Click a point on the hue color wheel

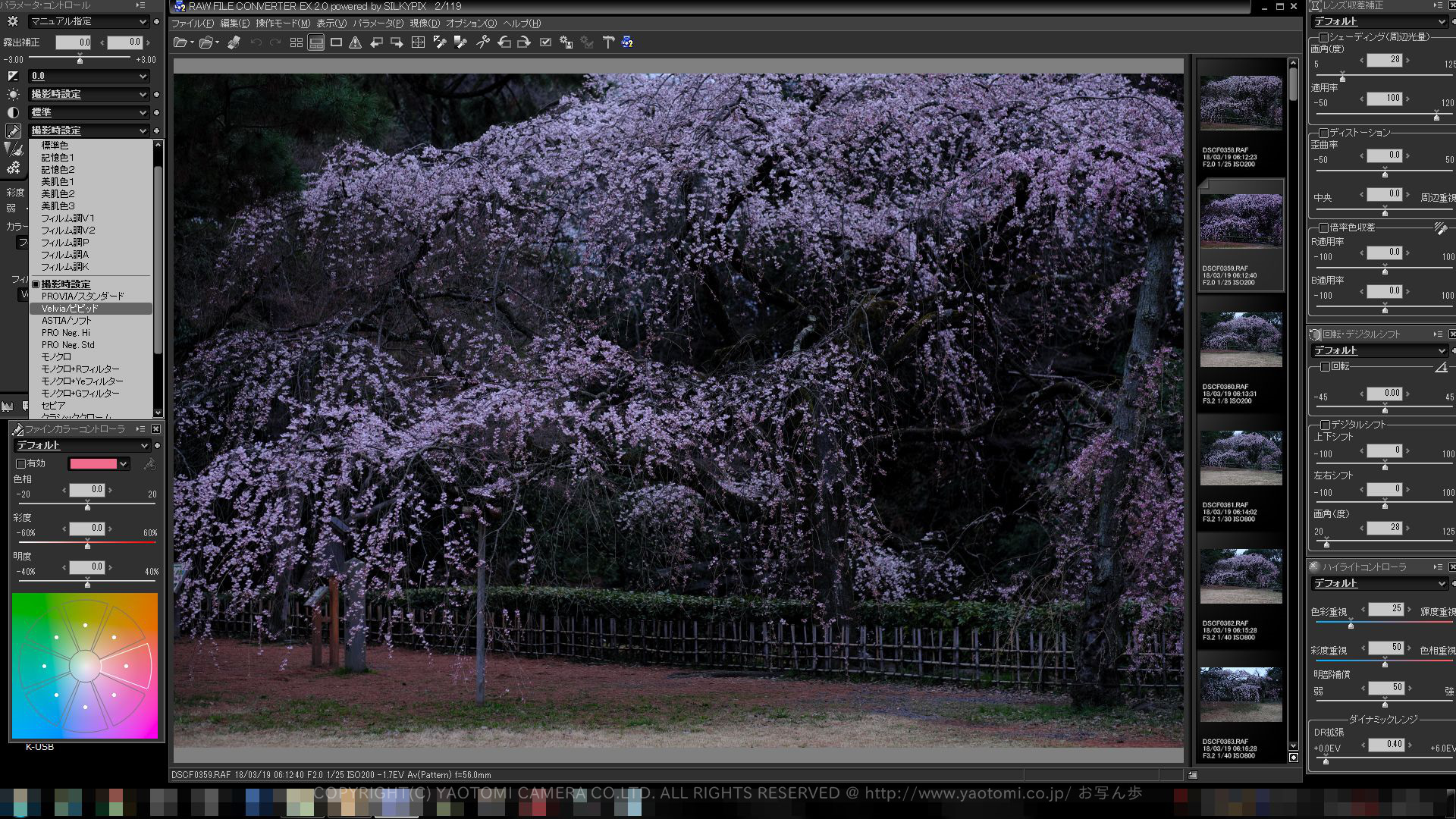click(85, 666)
